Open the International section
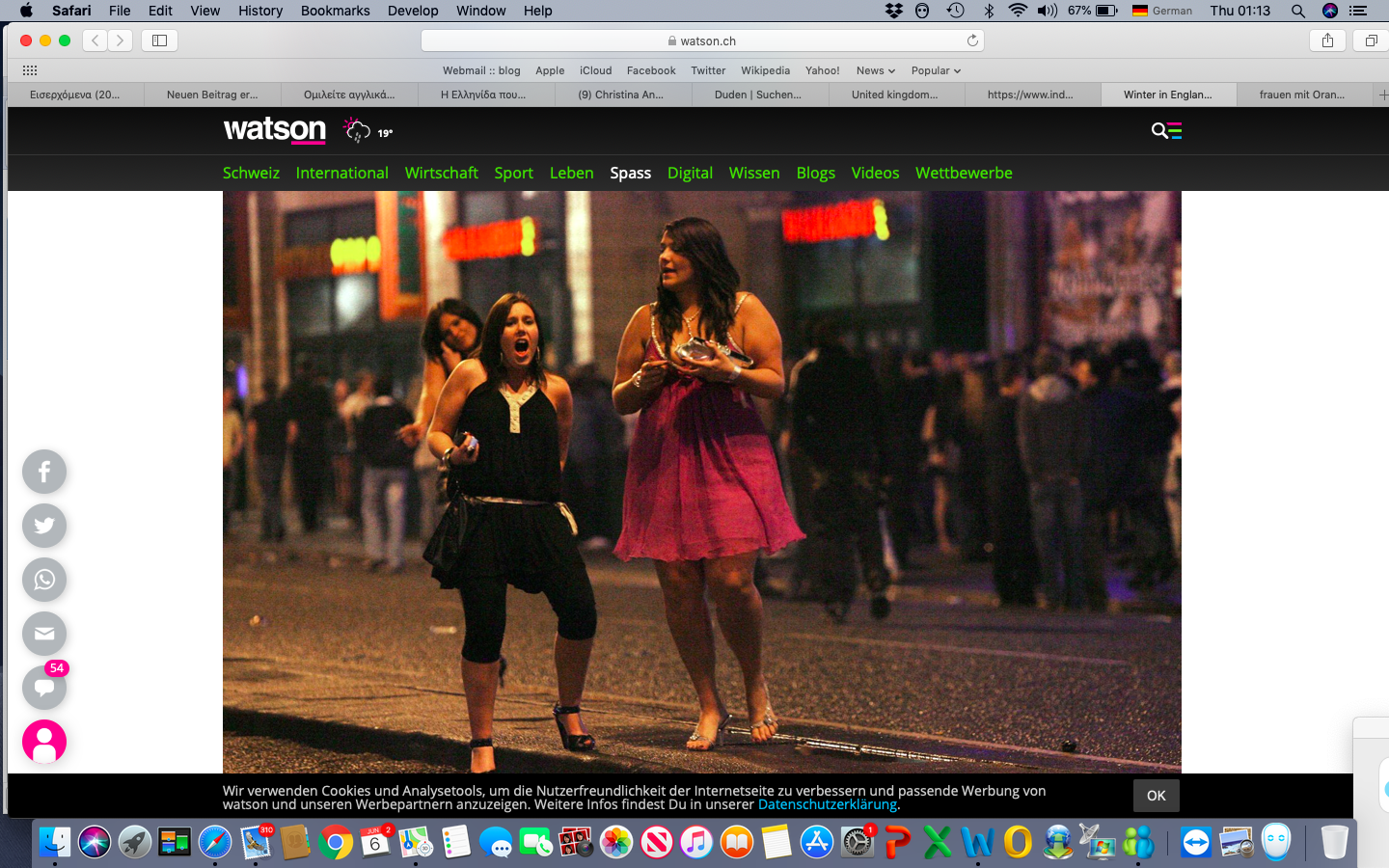 (x=341, y=173)
